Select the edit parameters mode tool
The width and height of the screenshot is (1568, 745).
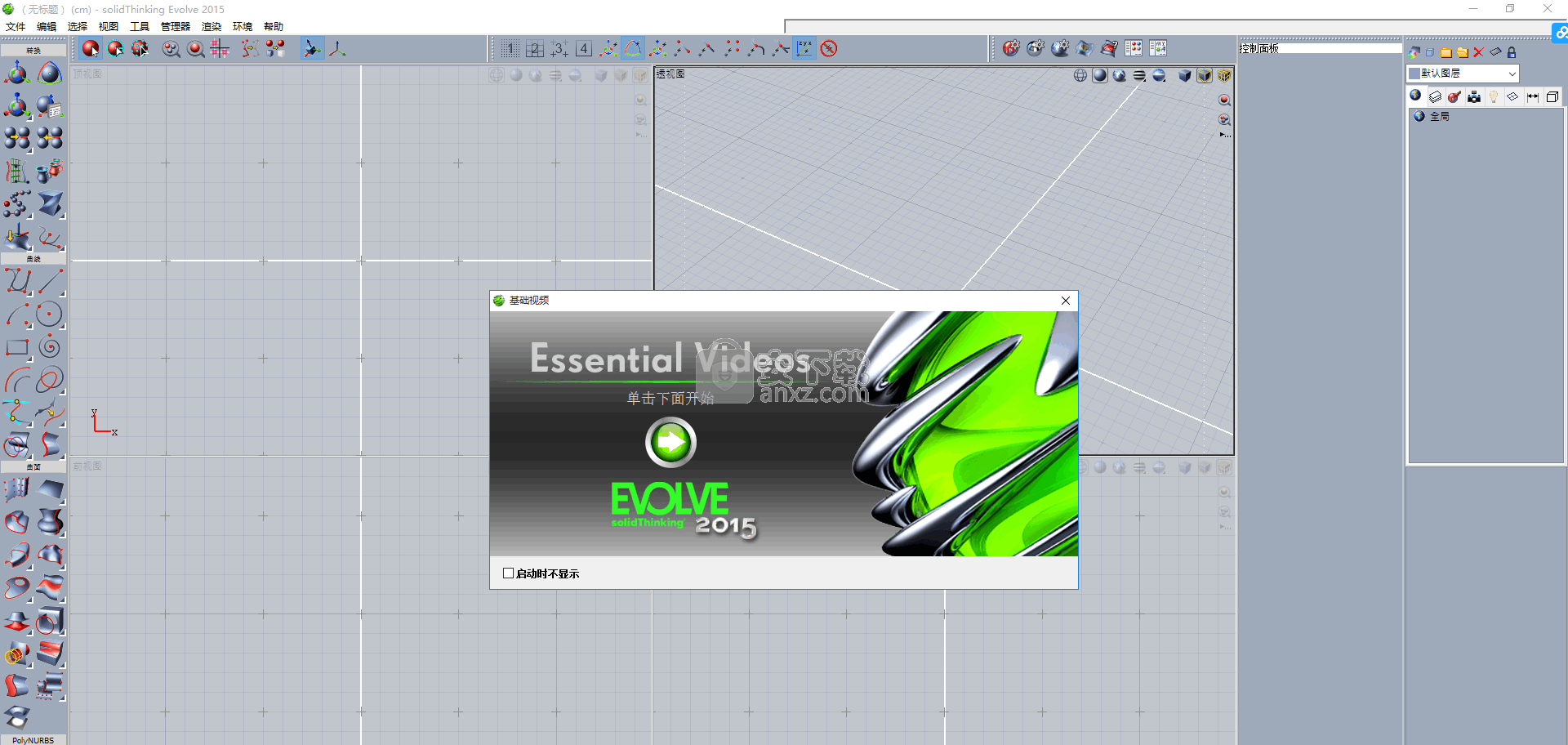point(115,49)
